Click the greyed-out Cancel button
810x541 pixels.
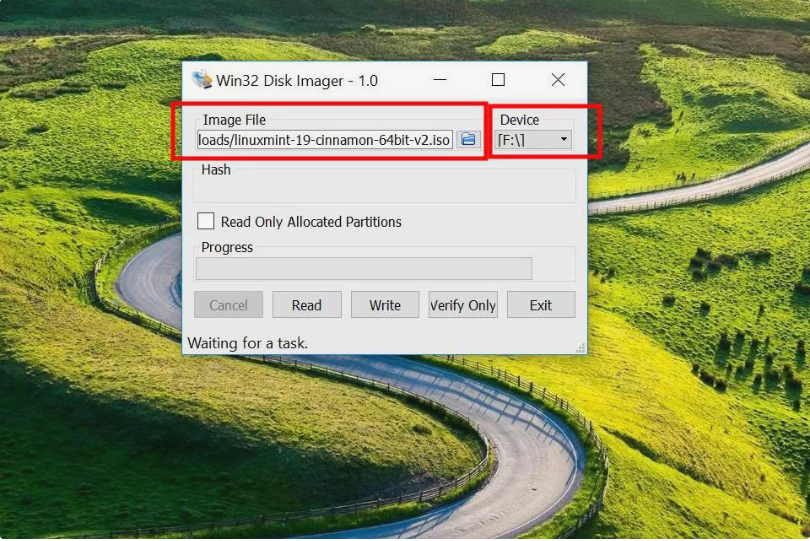coord(228,305)
